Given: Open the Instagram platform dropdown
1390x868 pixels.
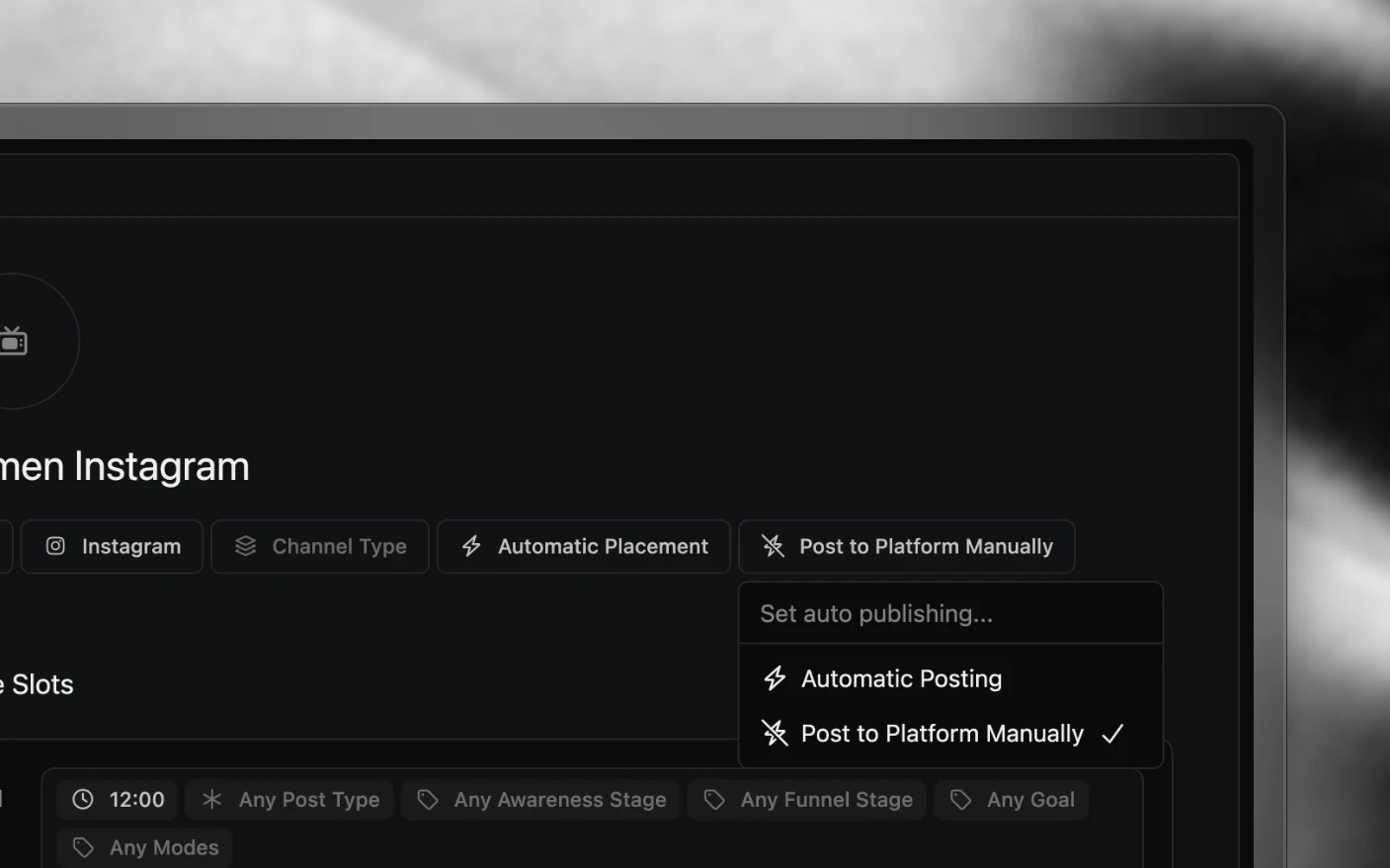Looking at the screenshot, I should (112, 546).
